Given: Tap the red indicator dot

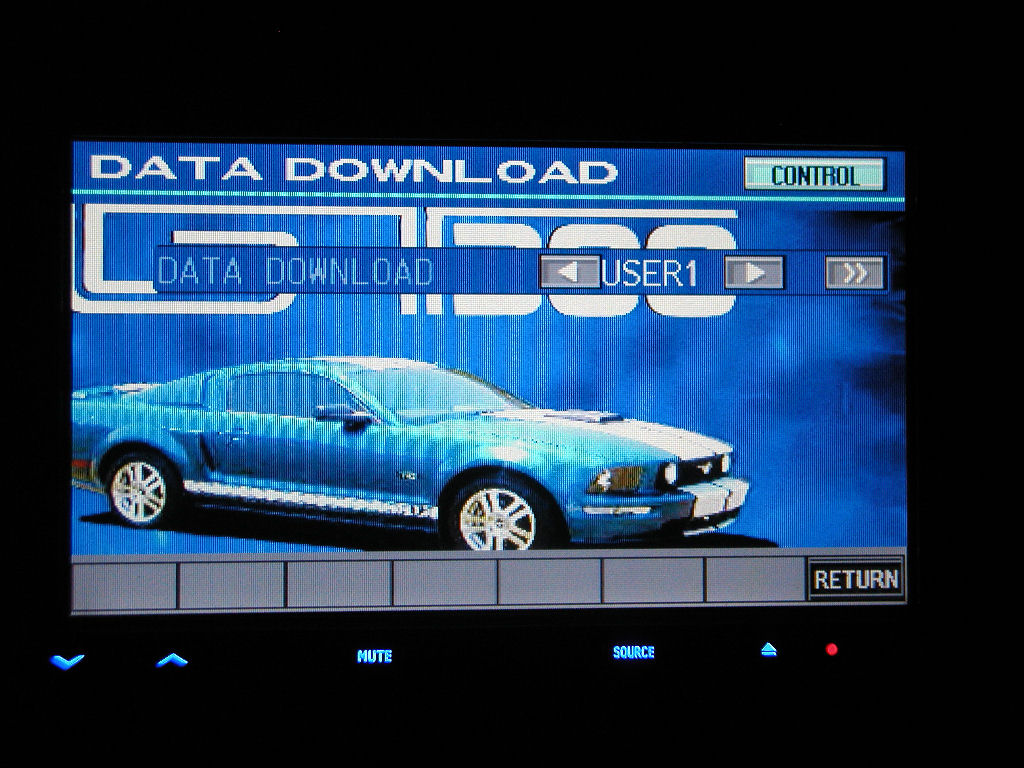Looking at the screenshot, I should [x=831, y=650].
